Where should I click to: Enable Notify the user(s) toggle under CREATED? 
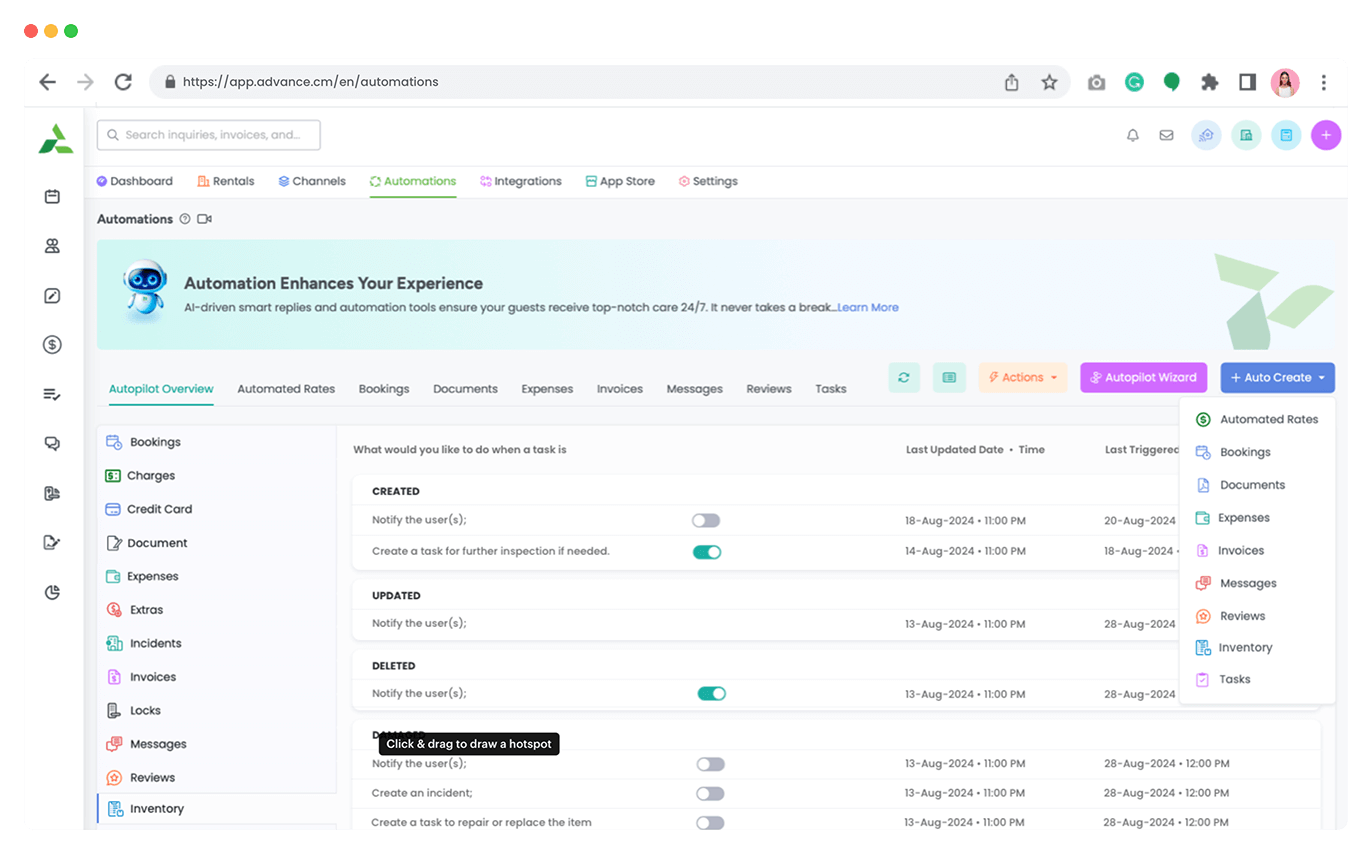tap(706, 521)
